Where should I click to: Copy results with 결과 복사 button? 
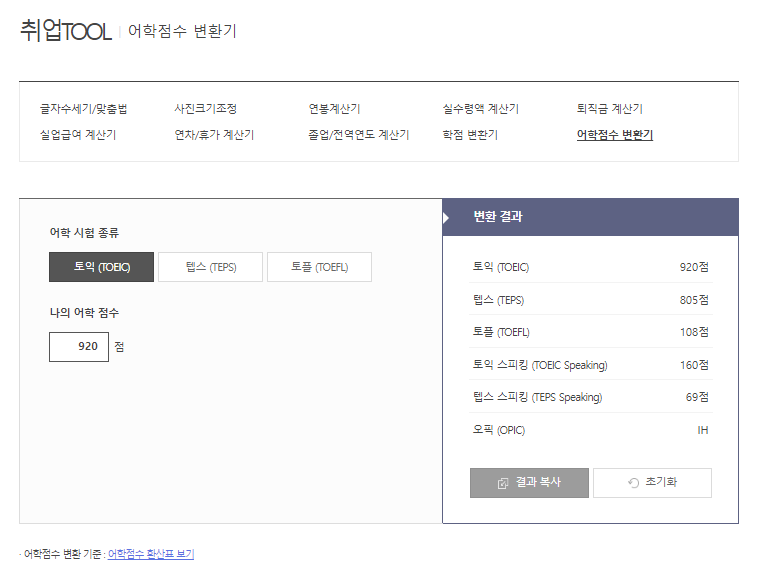529,483
